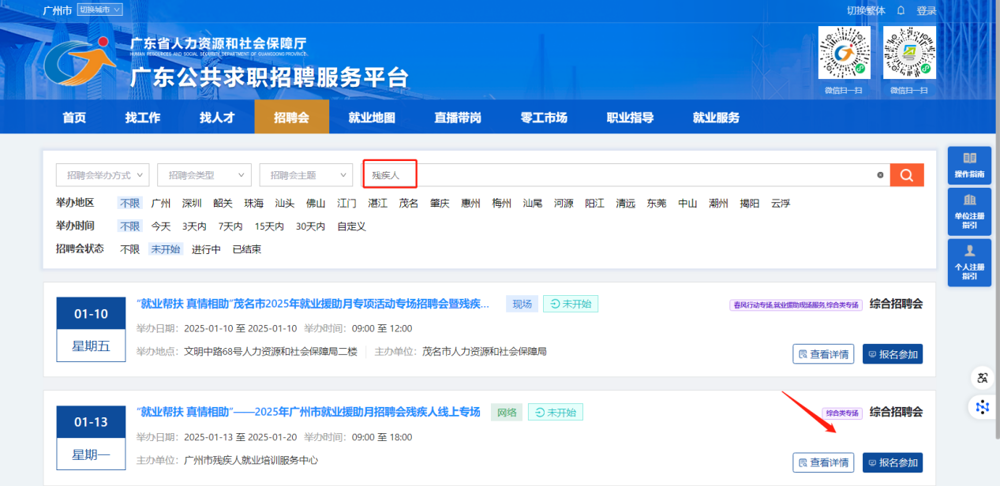Click the 切换城市 city switcher
1000x486 pixels.
click(100, 10)
